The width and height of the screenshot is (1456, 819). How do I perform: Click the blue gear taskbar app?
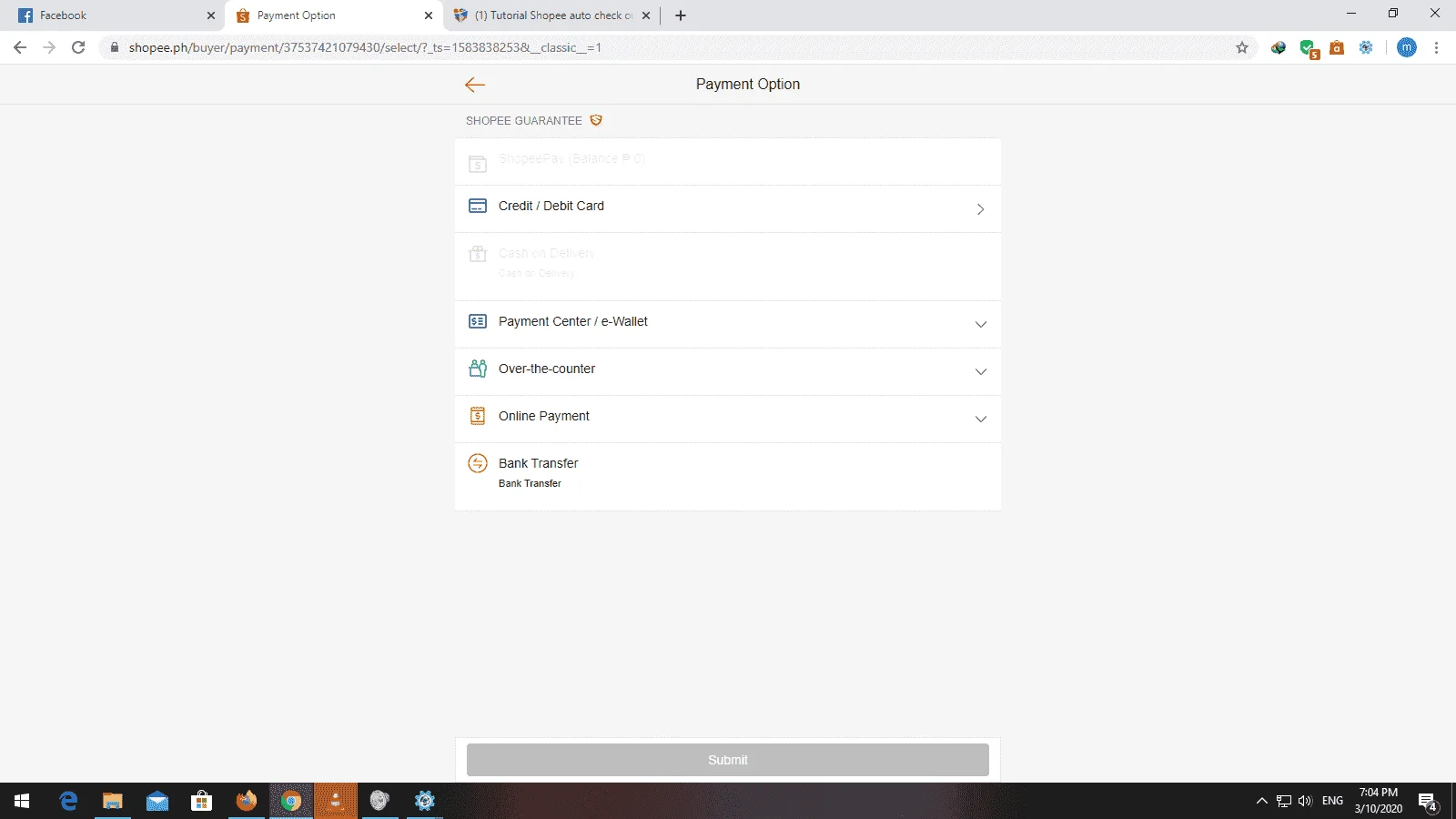point(424,801)
